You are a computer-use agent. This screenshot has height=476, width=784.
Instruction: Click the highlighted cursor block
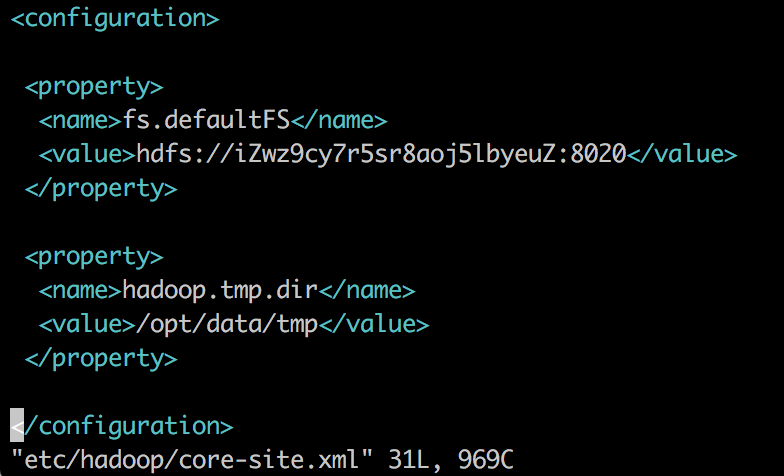pyautogui.click(x=17, y=426)
